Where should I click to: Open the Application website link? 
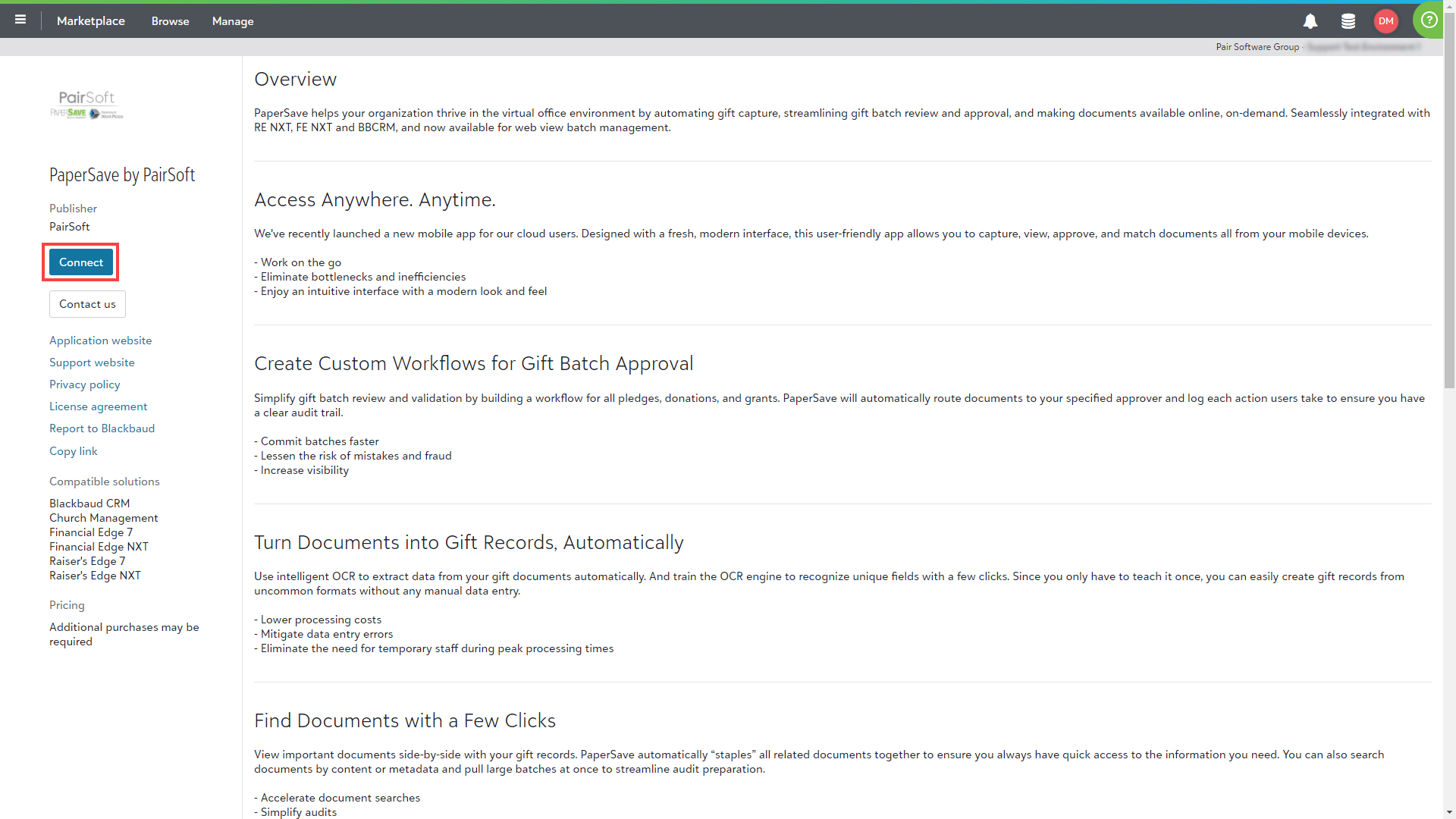tap(100, 340)
